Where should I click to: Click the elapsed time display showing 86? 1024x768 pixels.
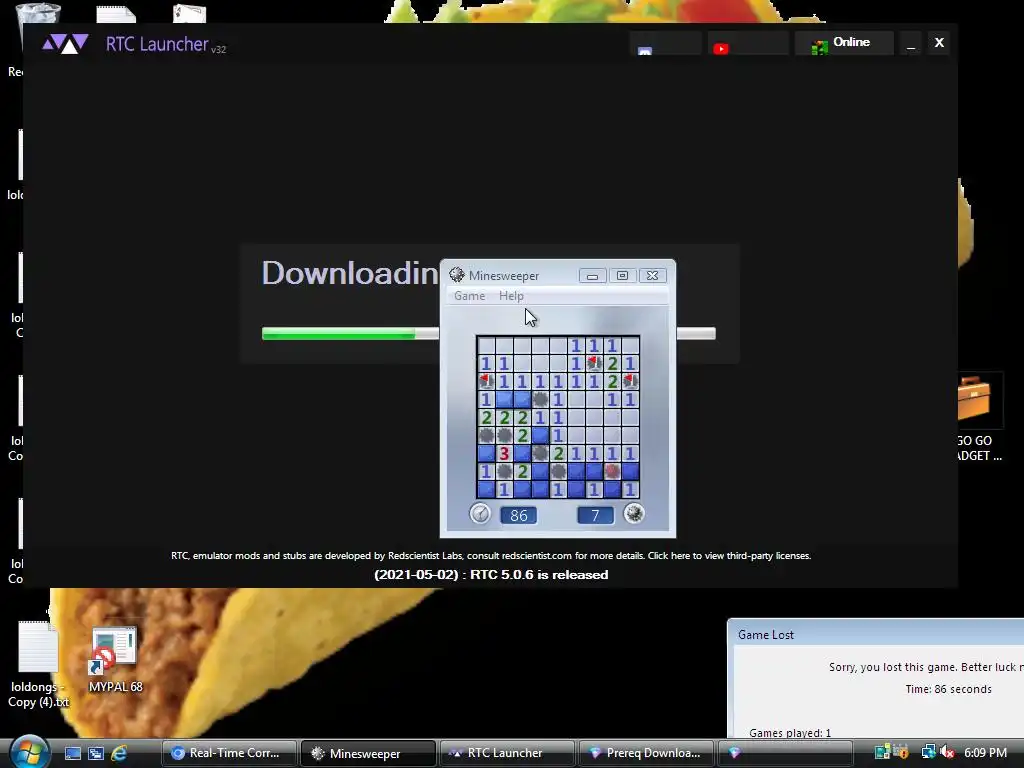(519, 515)
